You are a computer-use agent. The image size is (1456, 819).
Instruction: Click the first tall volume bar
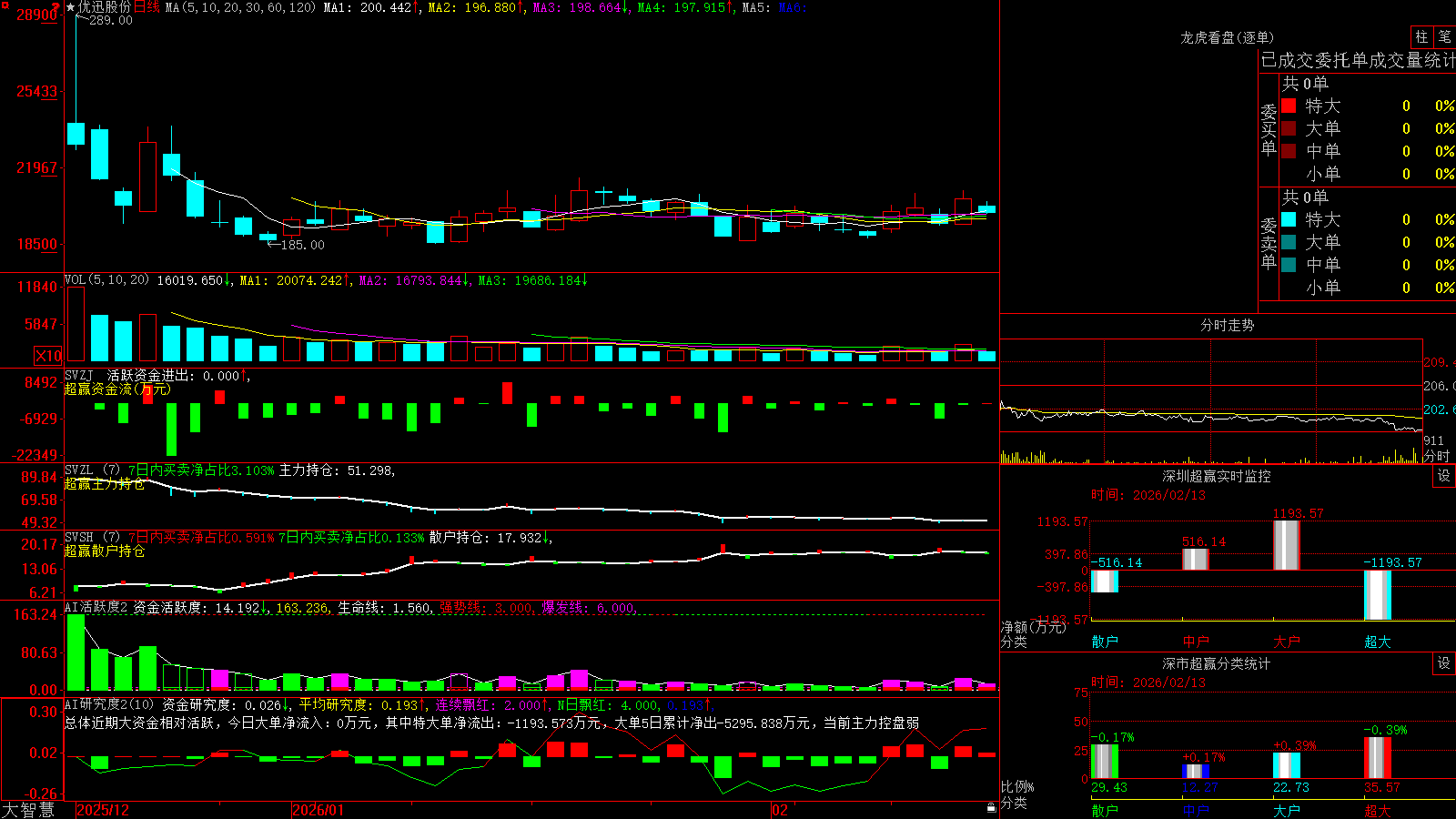tap(76, 325)
